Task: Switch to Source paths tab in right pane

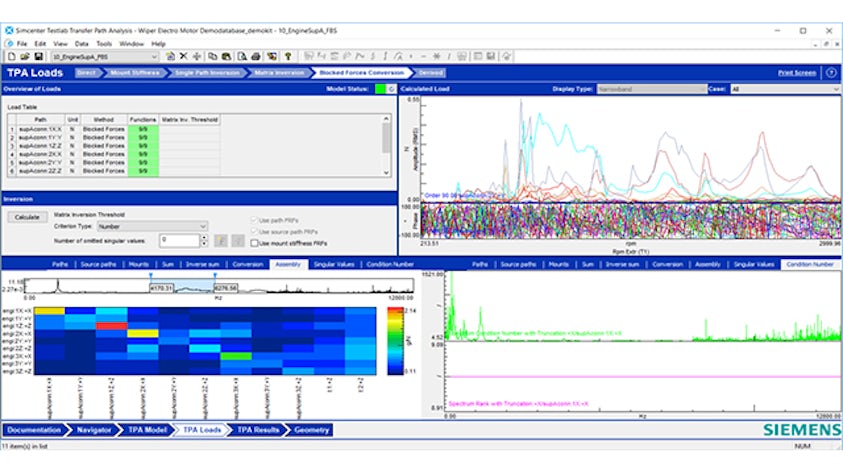Action: point(518,264)
